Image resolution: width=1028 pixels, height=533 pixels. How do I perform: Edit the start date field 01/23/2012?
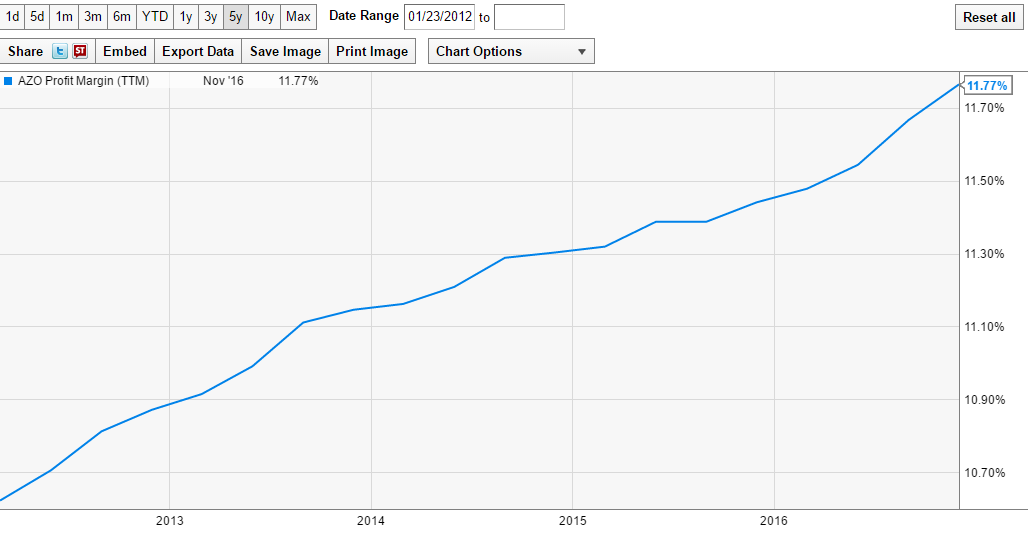coord(439,17)
